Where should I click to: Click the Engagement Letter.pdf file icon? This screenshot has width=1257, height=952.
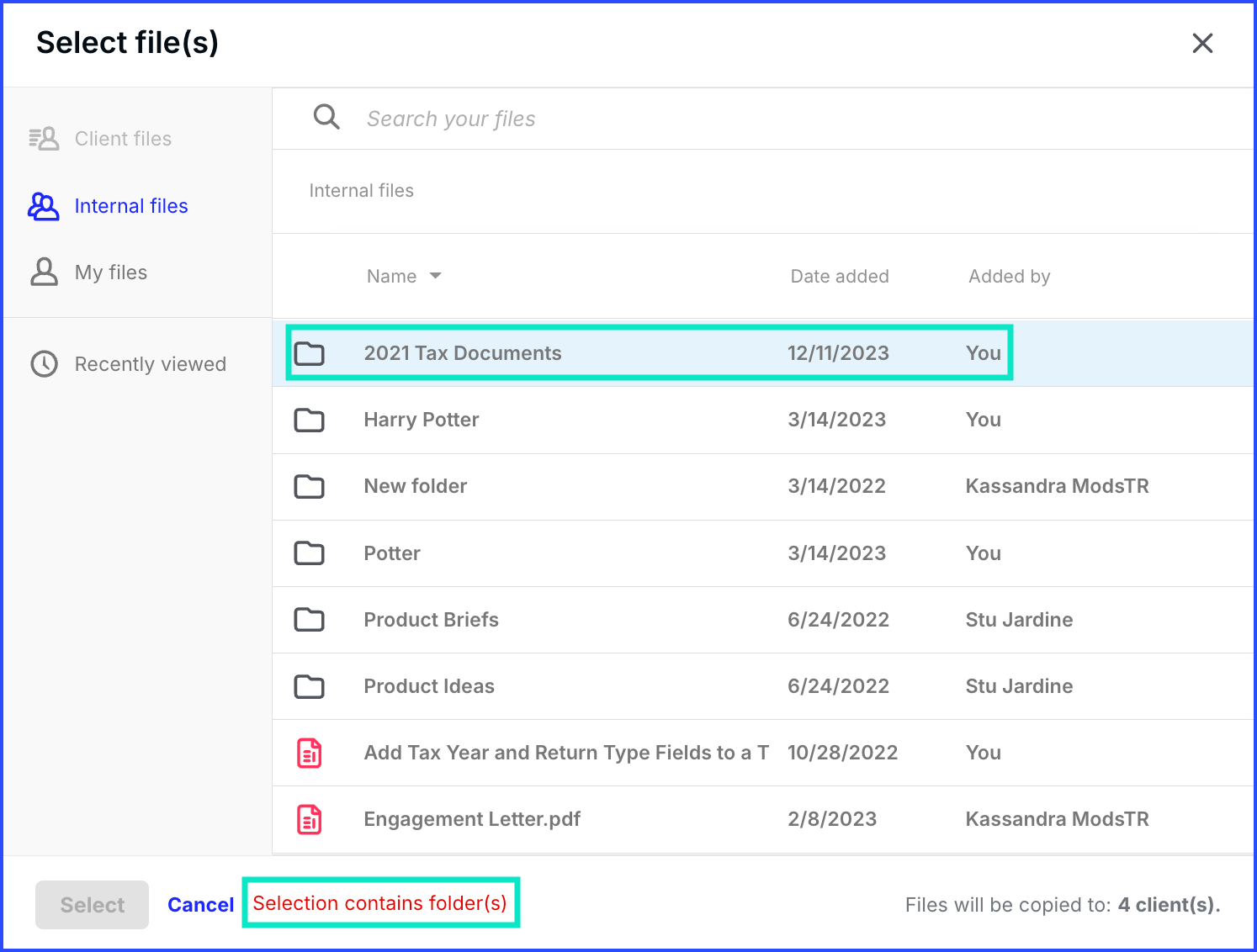click(x=309, y=819)
